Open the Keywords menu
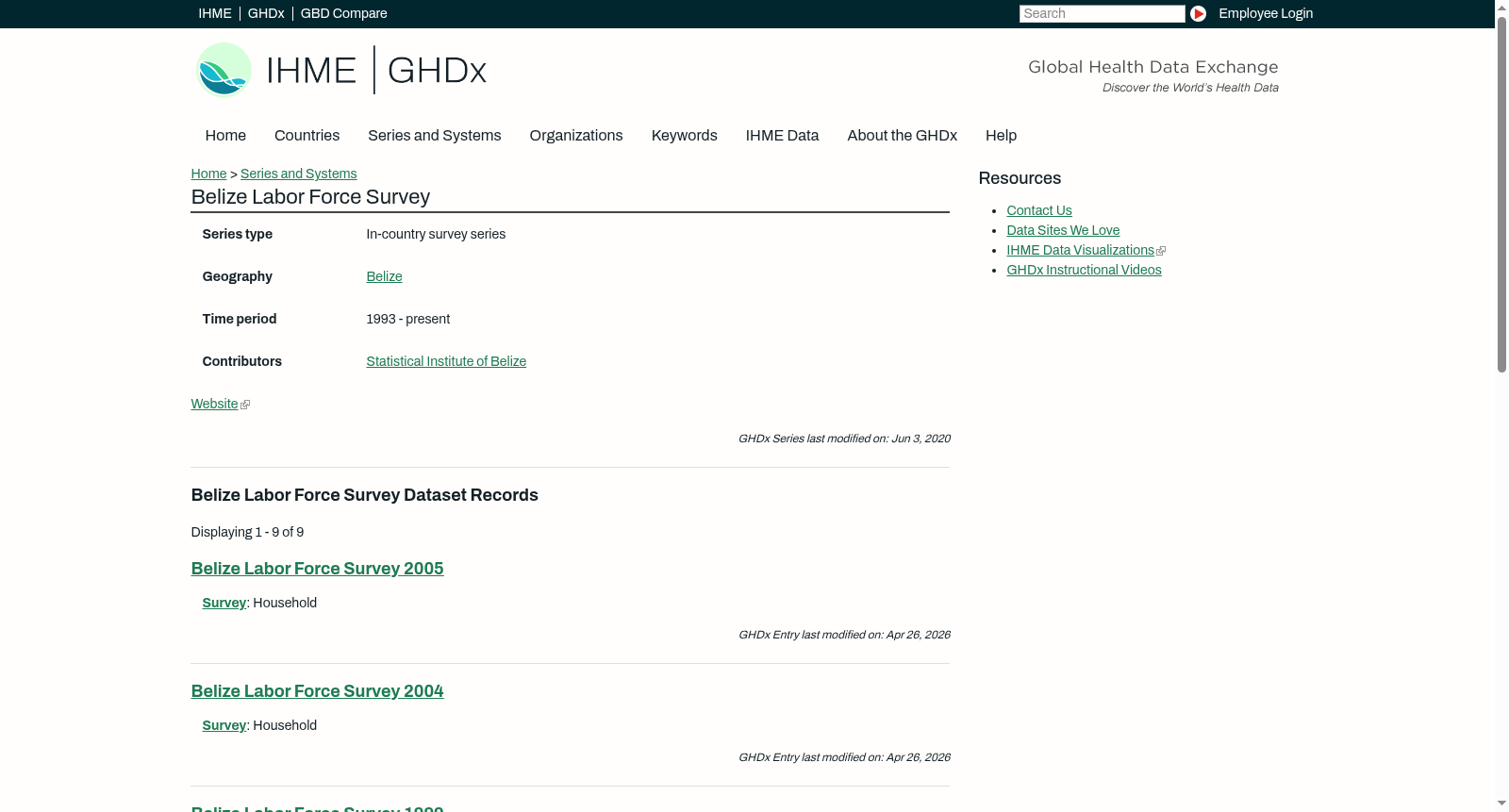The image size is (1509, 812). coord(685,136)
